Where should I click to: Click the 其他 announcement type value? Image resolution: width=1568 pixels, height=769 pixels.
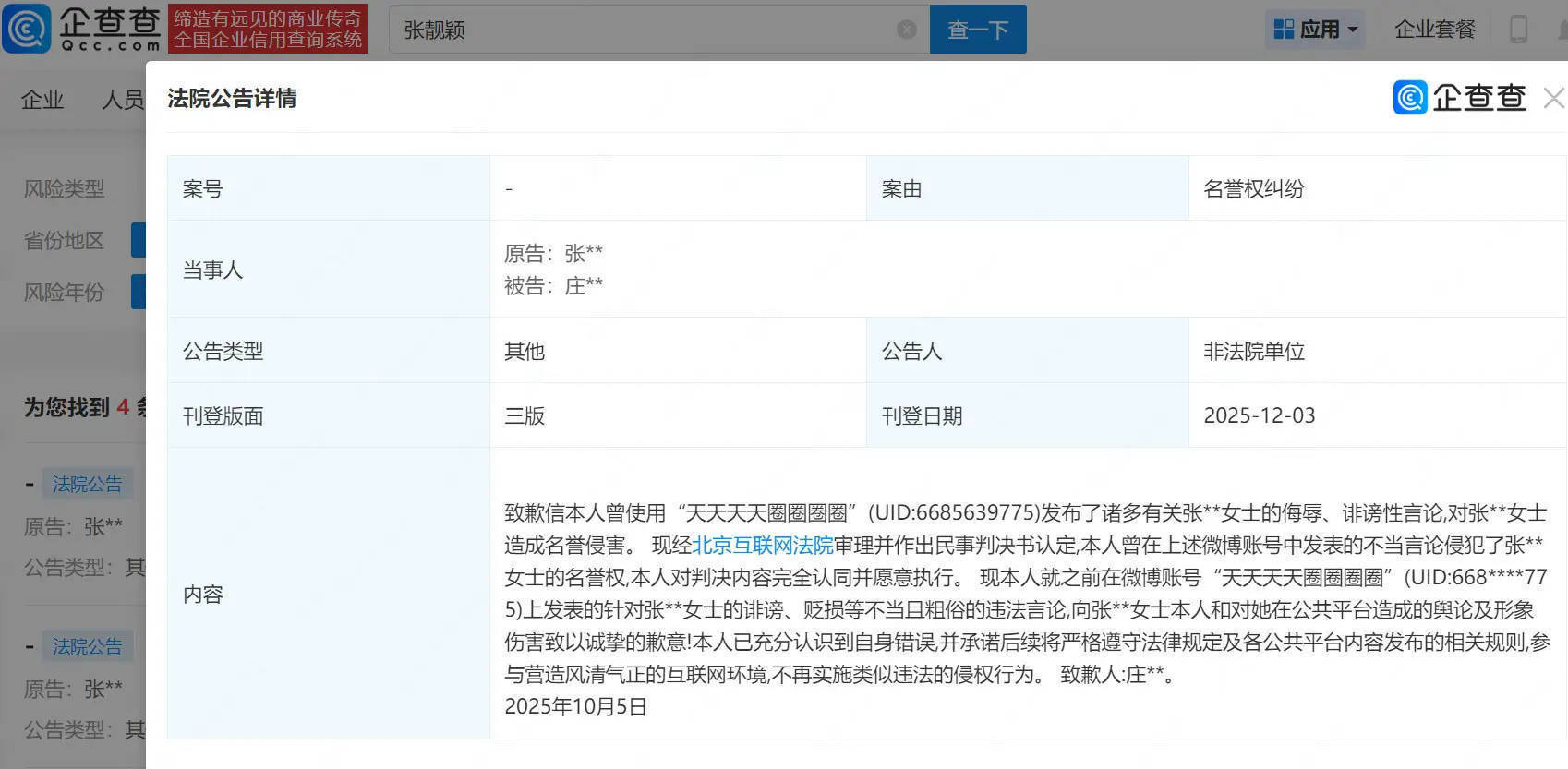(x=525, y=352)
